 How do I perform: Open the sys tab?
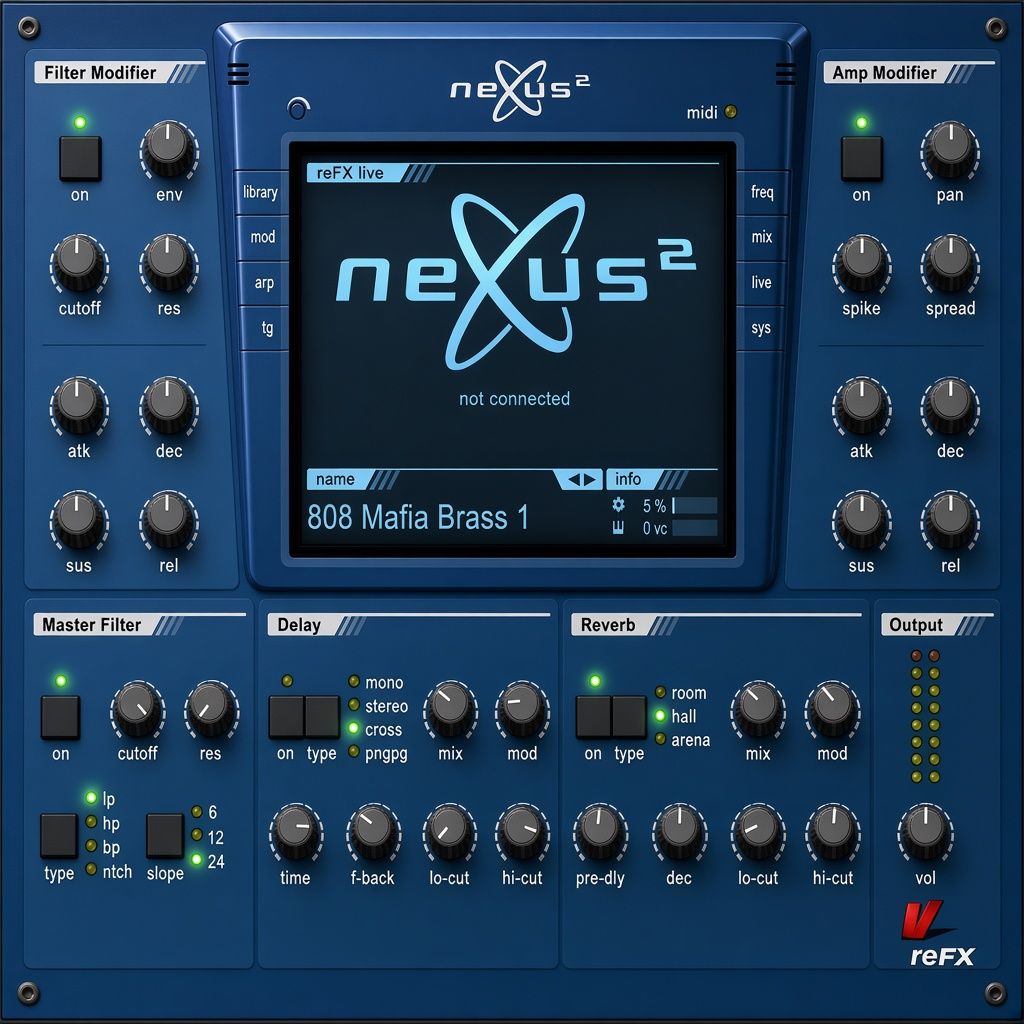click(x=760, y=328)
